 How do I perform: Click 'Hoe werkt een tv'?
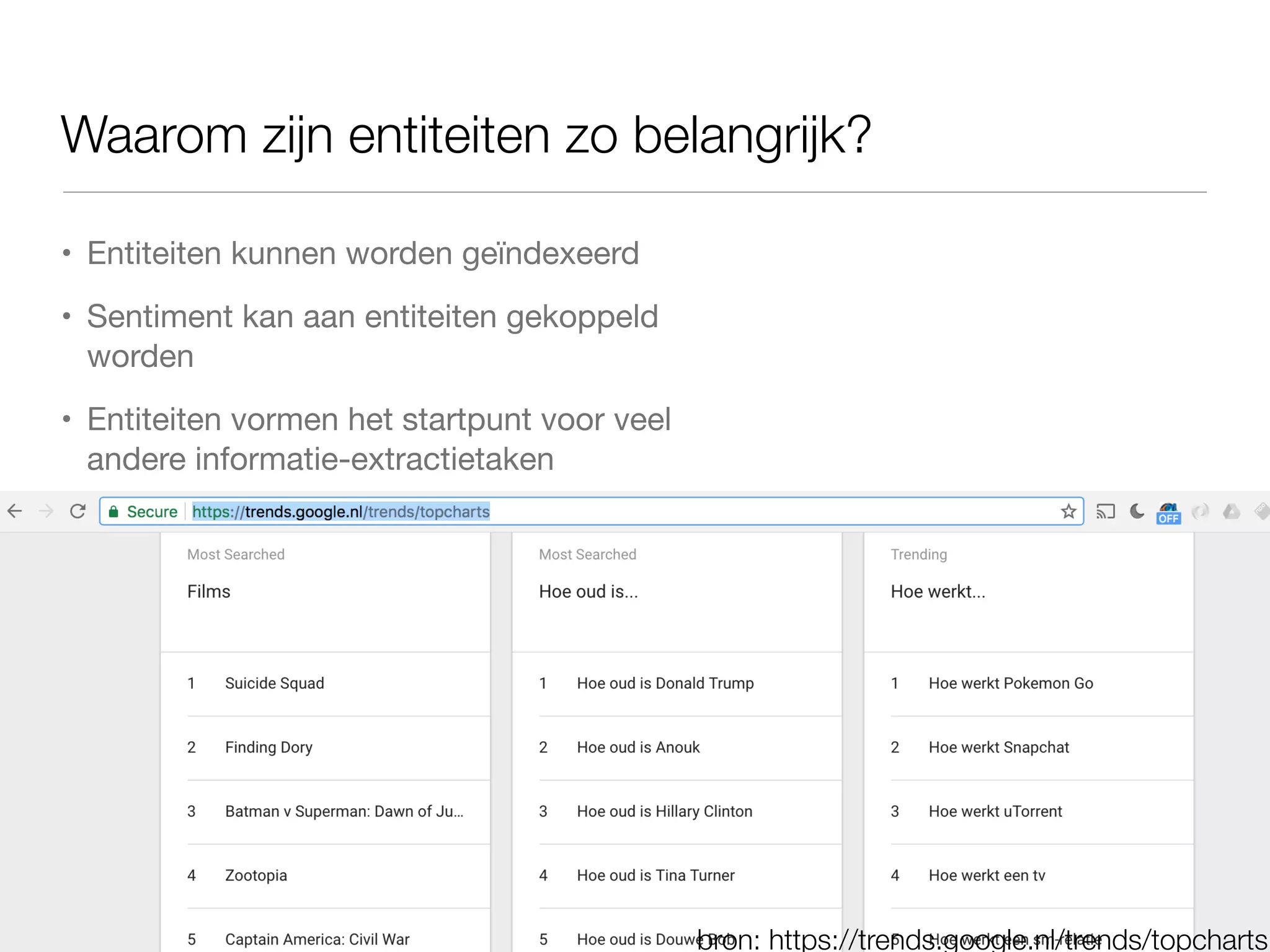pyautogui.click(x=987, y=876)
